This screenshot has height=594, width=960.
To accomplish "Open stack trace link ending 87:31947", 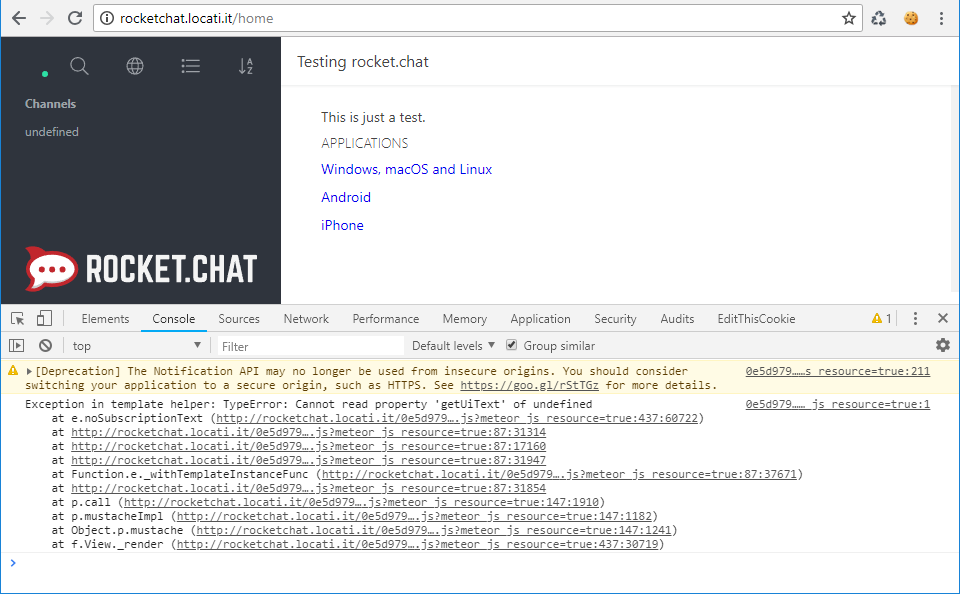I will coord(309,461).
